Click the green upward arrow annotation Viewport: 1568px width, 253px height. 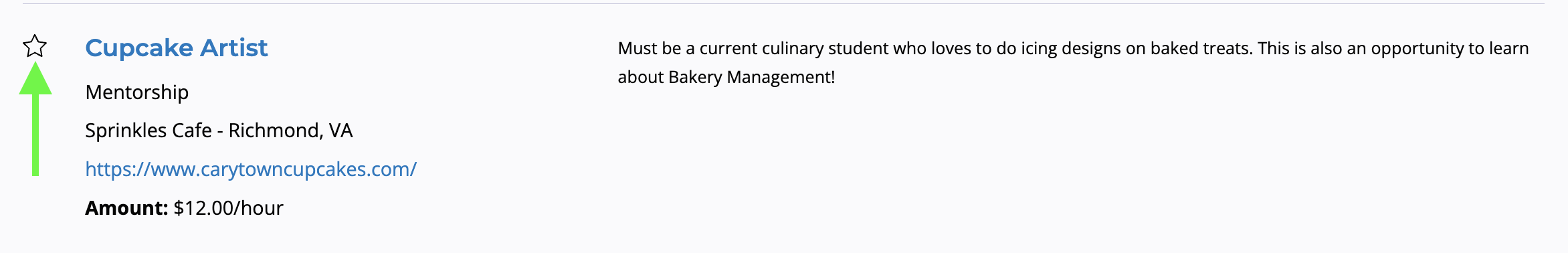click(x=35, y=119)
